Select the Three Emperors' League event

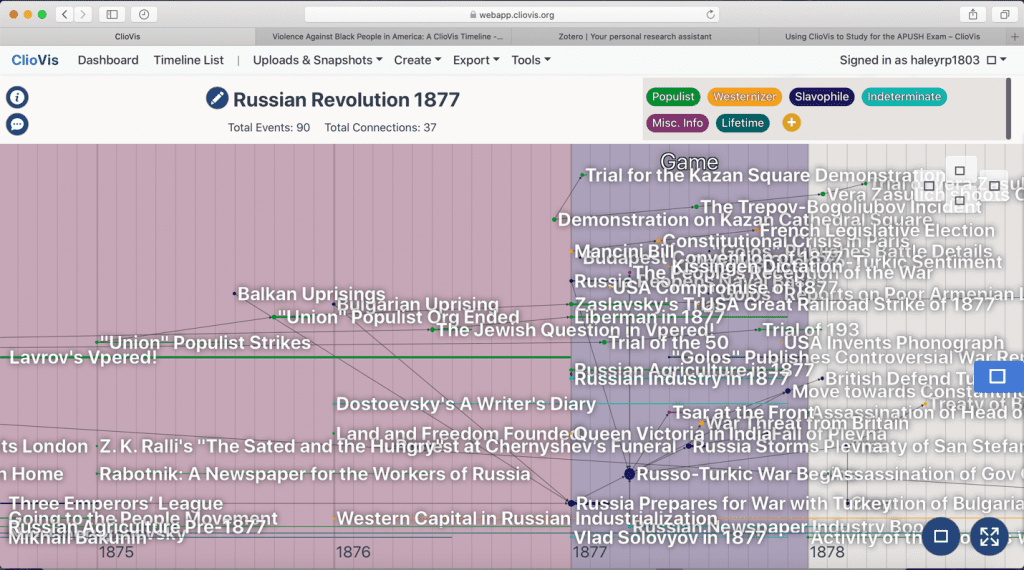coord(116,503)
